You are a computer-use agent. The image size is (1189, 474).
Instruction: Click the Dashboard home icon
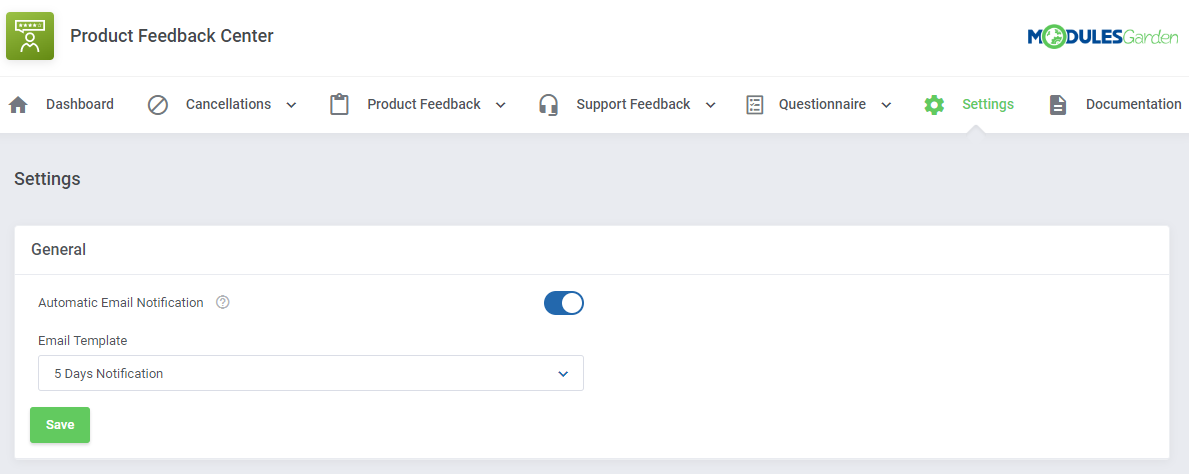tap(18, 105)
